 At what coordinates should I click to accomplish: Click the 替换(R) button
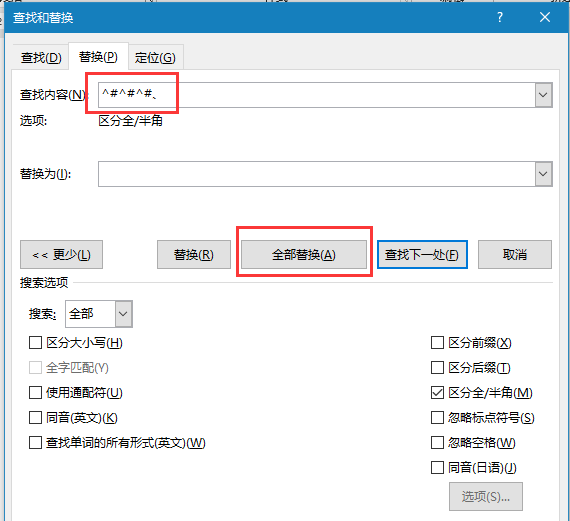pyautogui.click(x=194, y=255)
